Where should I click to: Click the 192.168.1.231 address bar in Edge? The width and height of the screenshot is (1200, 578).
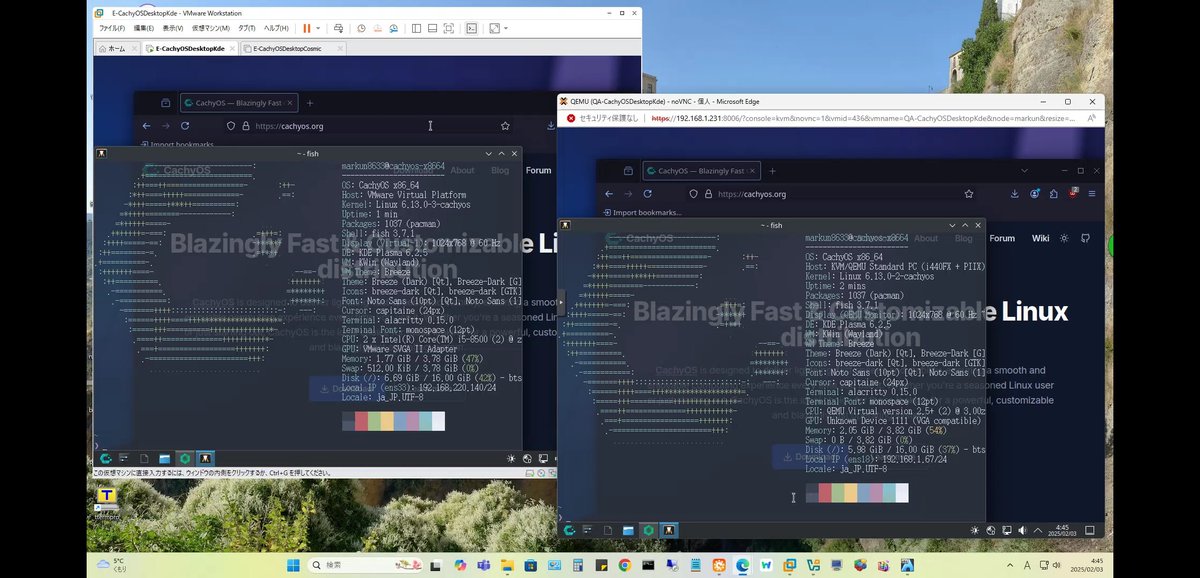864,117
